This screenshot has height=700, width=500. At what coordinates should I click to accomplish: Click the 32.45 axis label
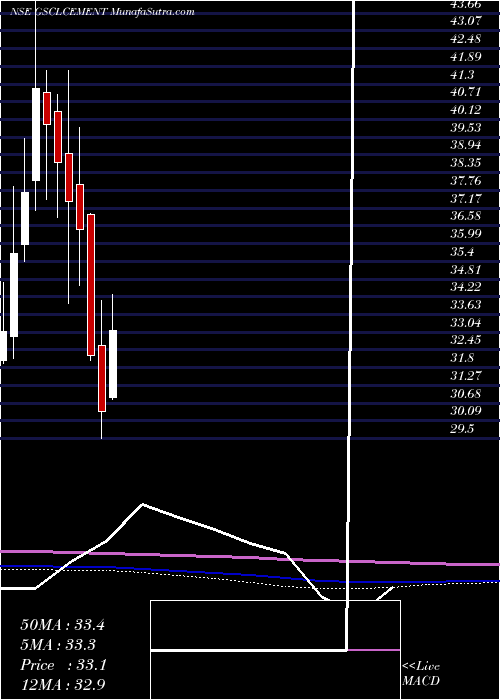pyautogui.click(x=465, y=340)
